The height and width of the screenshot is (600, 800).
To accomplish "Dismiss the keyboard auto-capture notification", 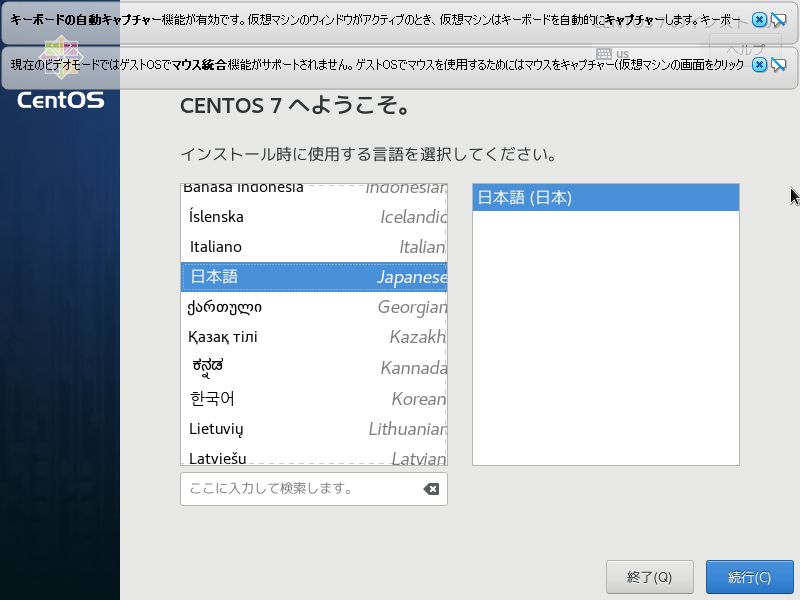I will coord(758,19).
